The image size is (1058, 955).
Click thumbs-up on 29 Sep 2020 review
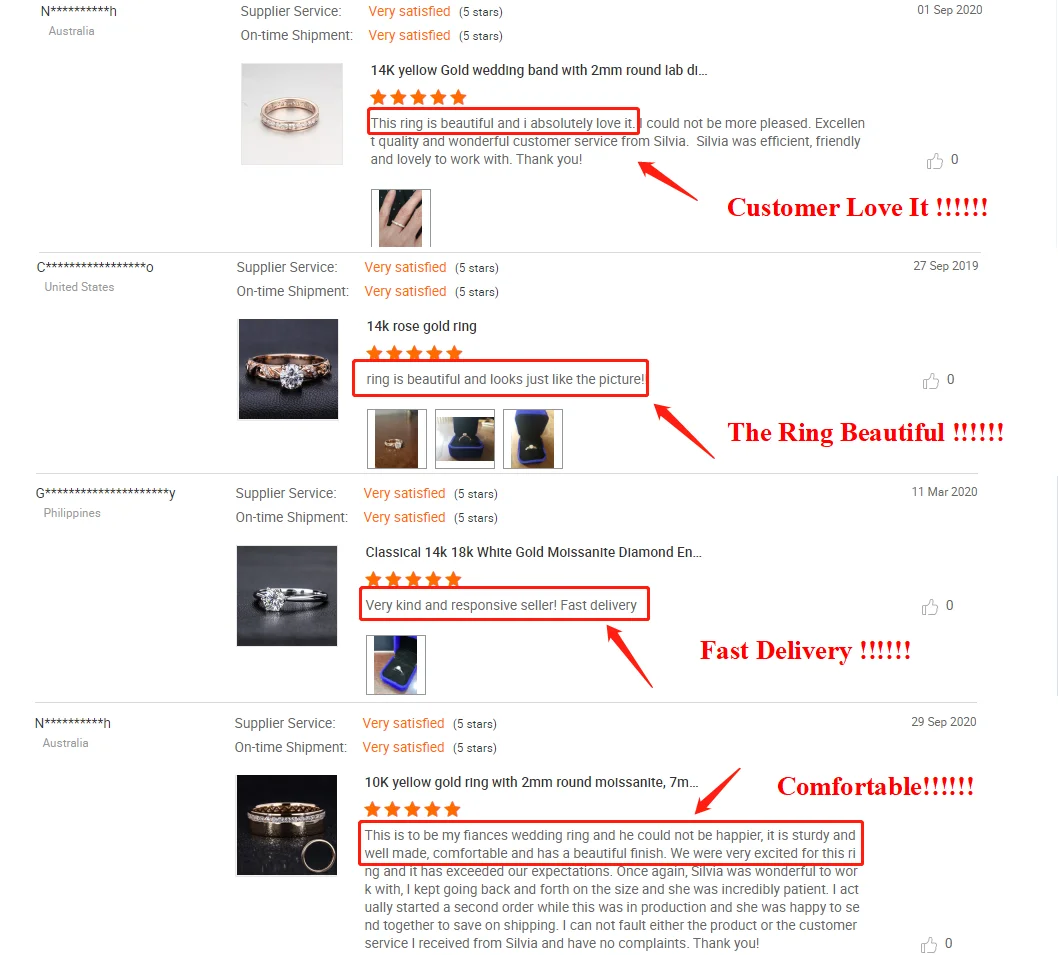tap(929, 944)
